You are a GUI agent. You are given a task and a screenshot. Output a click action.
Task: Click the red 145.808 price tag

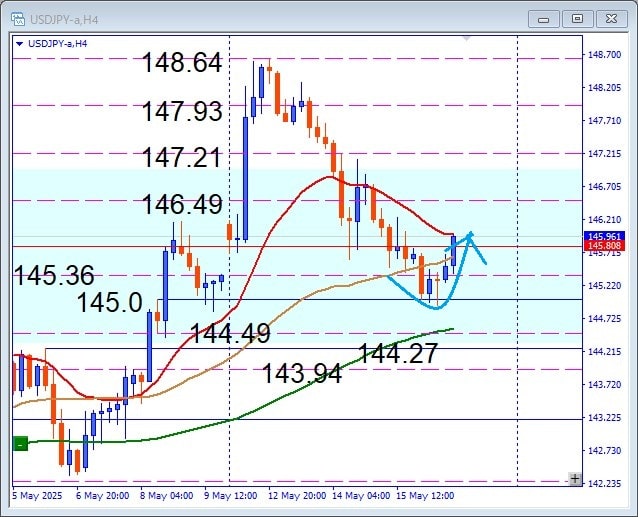point(604,245)
